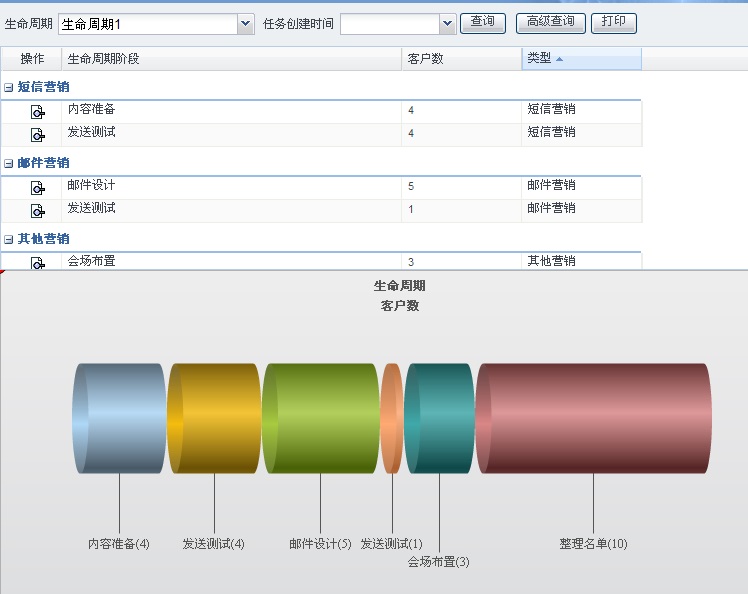Click the green 邮件设计 cylinder segment
This screenshot has height=594, width=748.
321,418
